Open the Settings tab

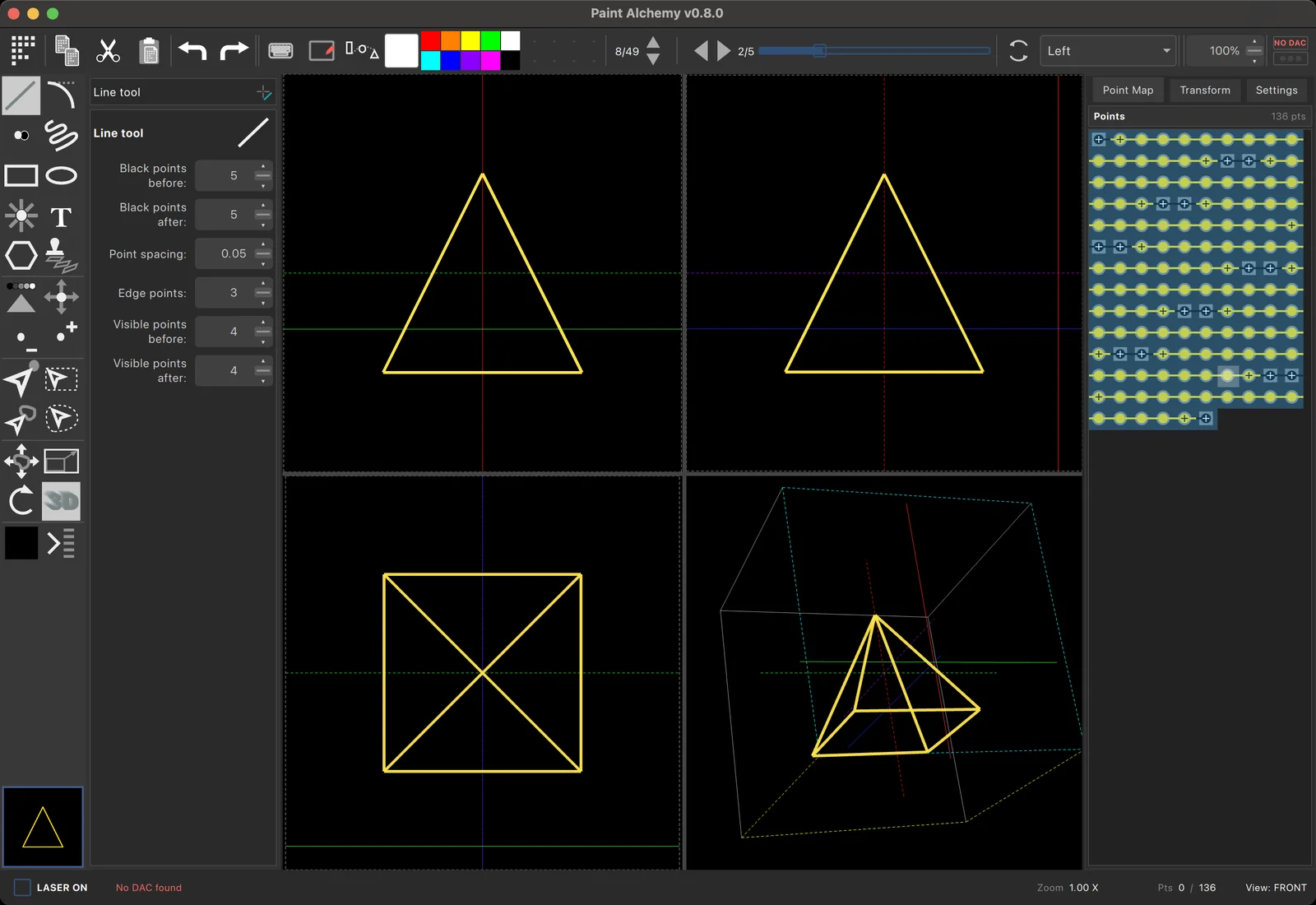coord(1277,90)
